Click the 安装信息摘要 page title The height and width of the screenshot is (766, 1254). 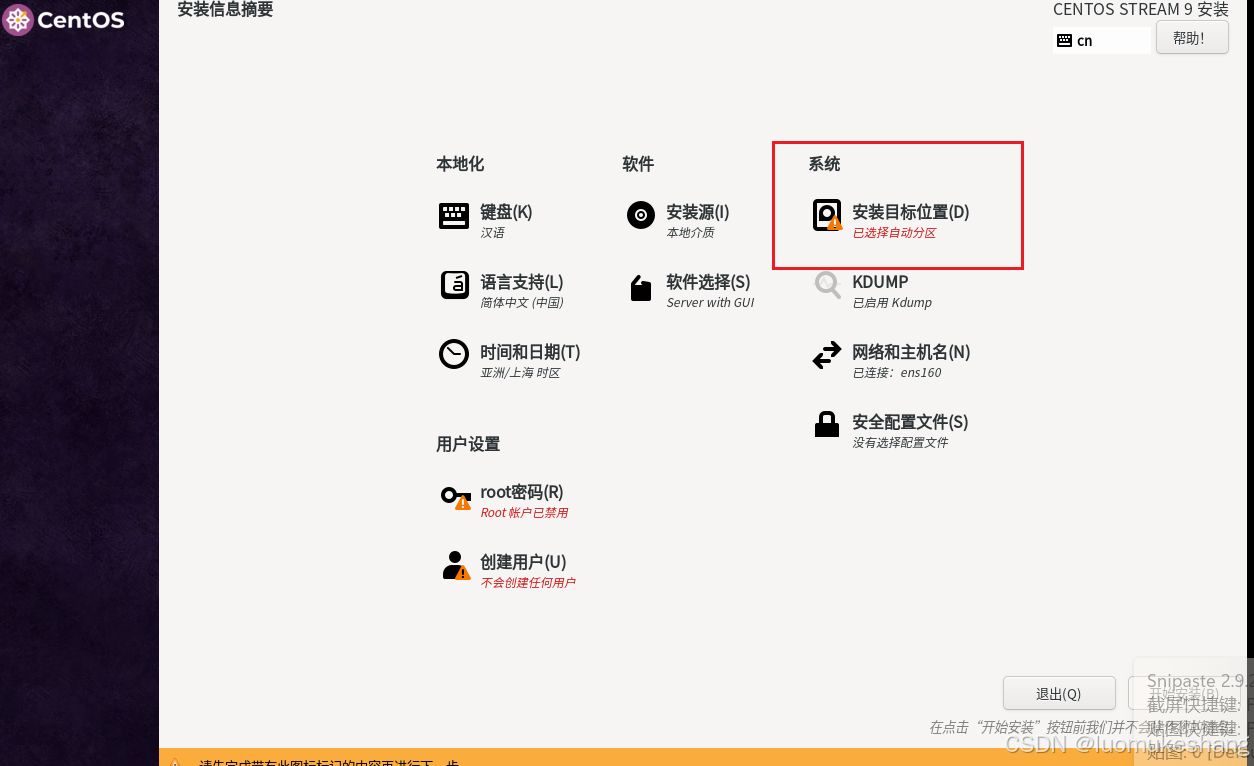pos(225,10)
